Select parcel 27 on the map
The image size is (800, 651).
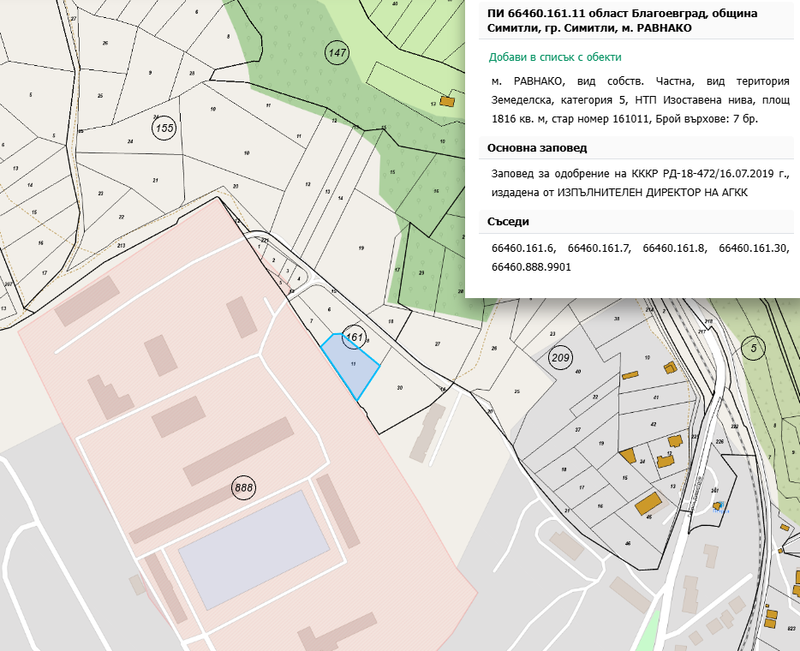point(437,343)
